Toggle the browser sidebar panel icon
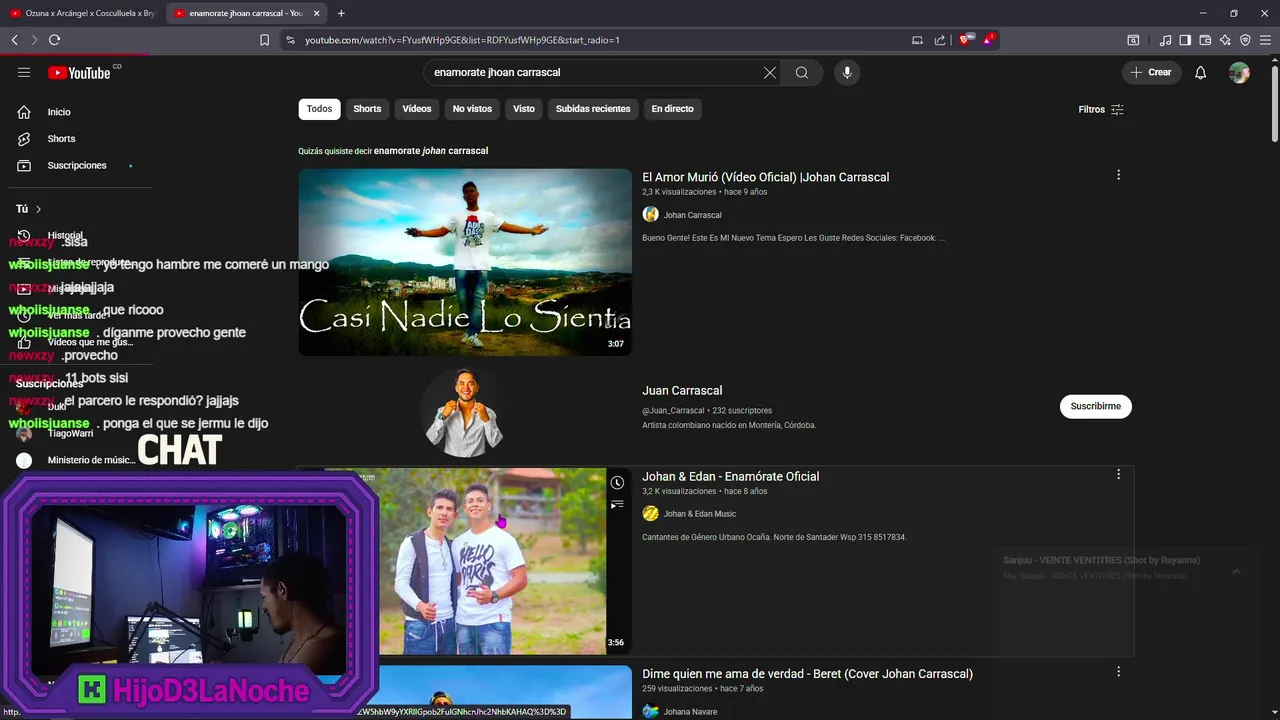1280x720 pixels. click(1185, 40)
